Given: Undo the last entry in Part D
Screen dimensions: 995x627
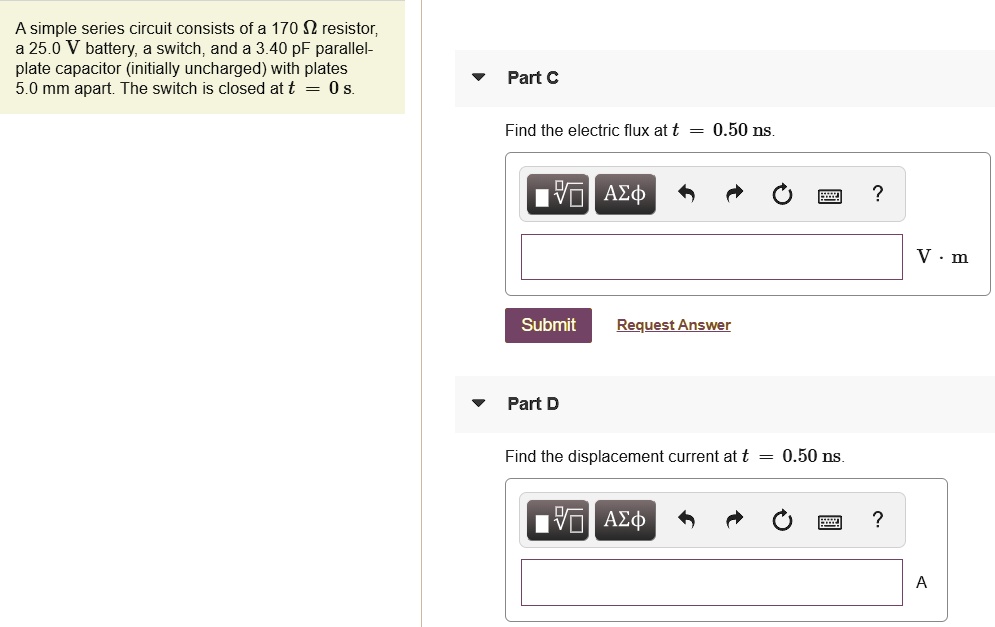Looking at the screenshot, I should click(x=686, y=520).
